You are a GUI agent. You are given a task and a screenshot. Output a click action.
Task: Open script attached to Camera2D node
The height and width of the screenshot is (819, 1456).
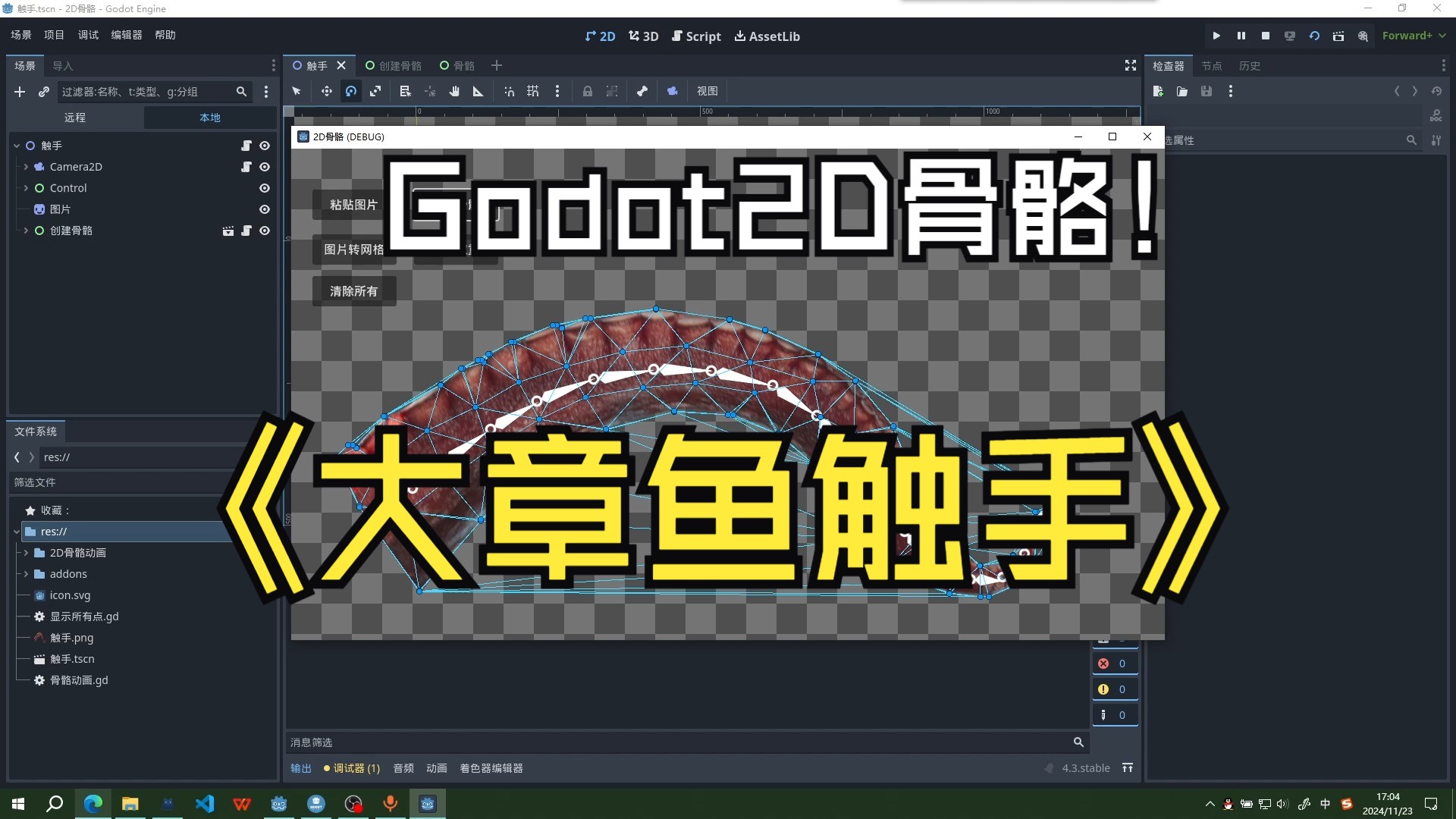[x=246, y=167]
